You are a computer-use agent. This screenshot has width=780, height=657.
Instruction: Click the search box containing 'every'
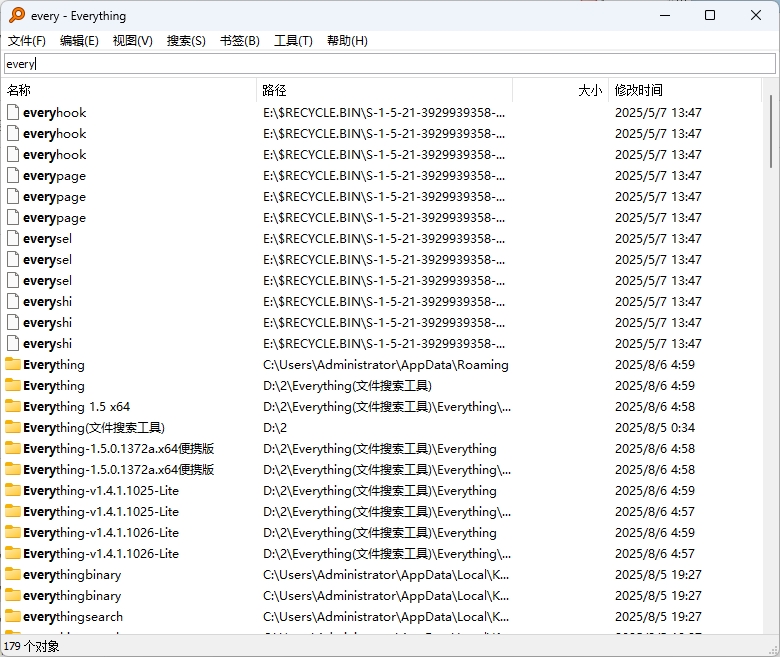(390, 64)
